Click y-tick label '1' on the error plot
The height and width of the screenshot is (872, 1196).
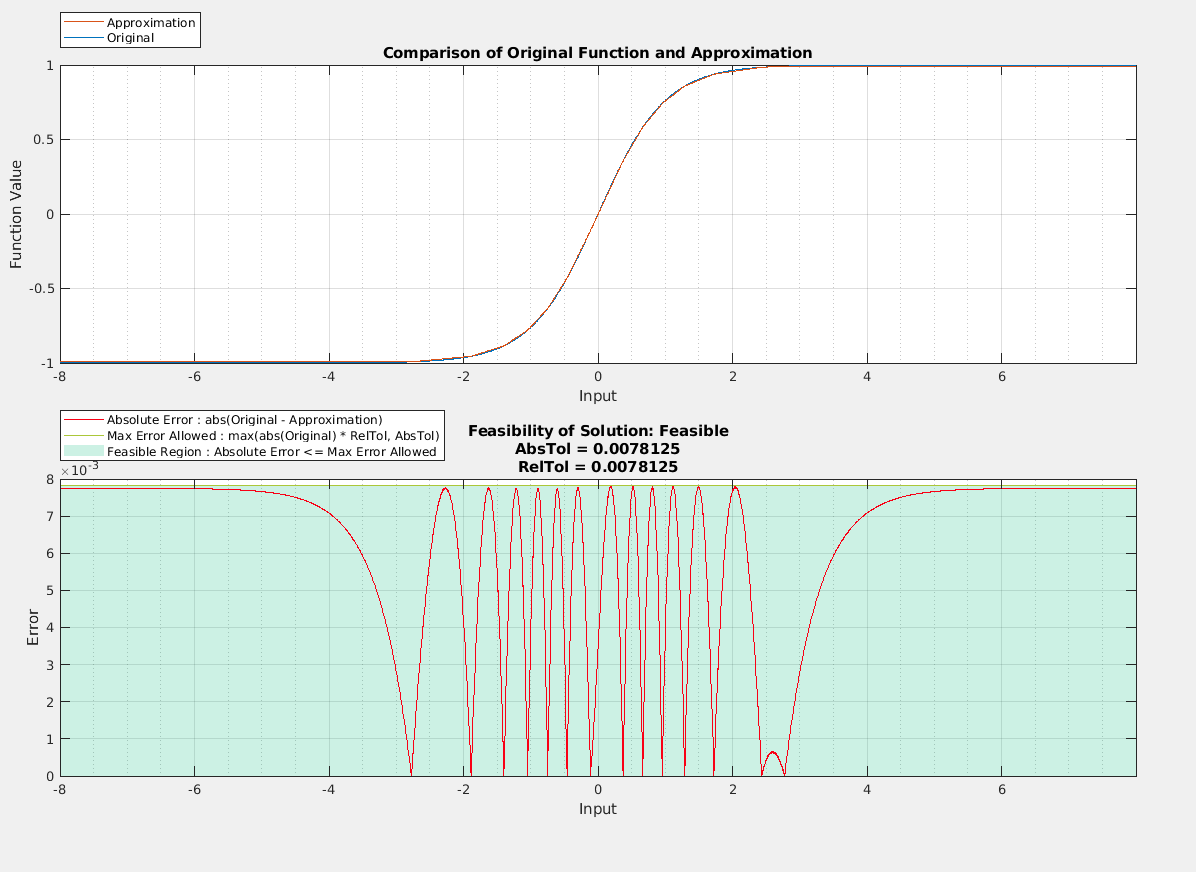tap(50, 739)
